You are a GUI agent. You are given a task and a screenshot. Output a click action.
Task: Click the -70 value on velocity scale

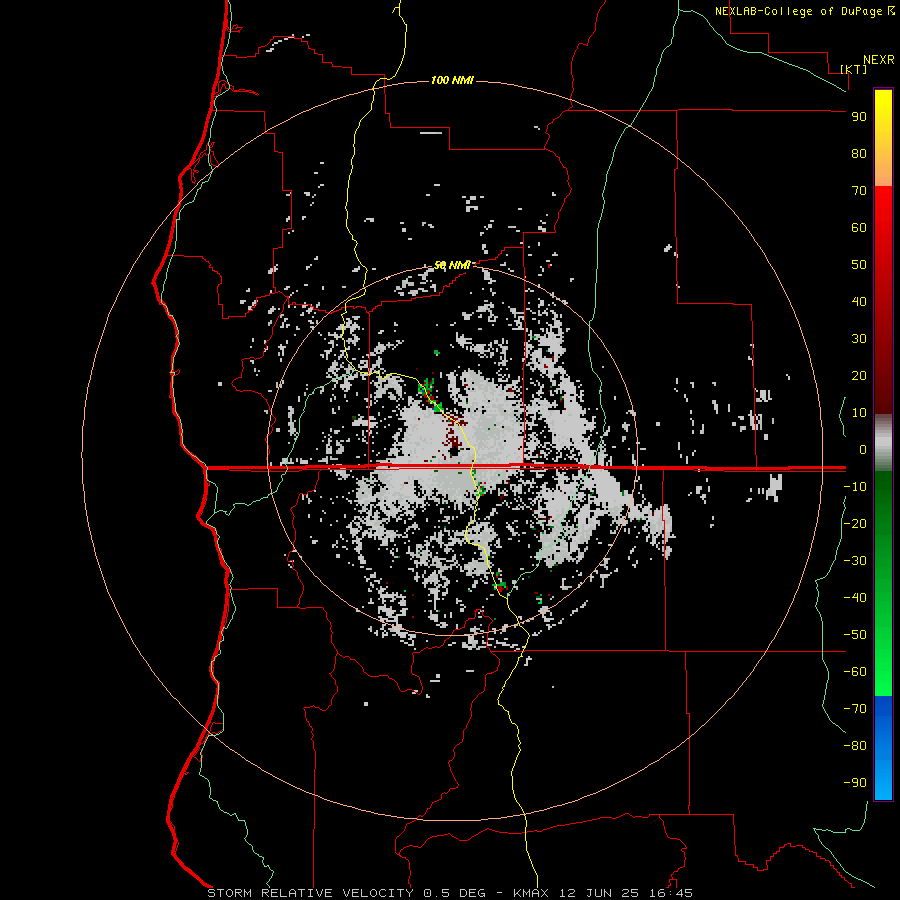(855, 709)
